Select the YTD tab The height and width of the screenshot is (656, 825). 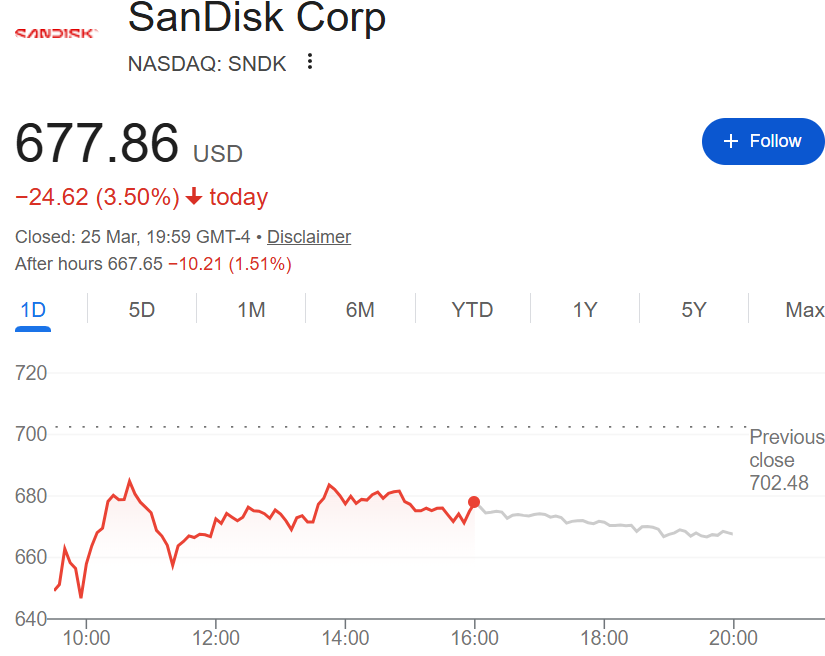(x=472, y=310)
